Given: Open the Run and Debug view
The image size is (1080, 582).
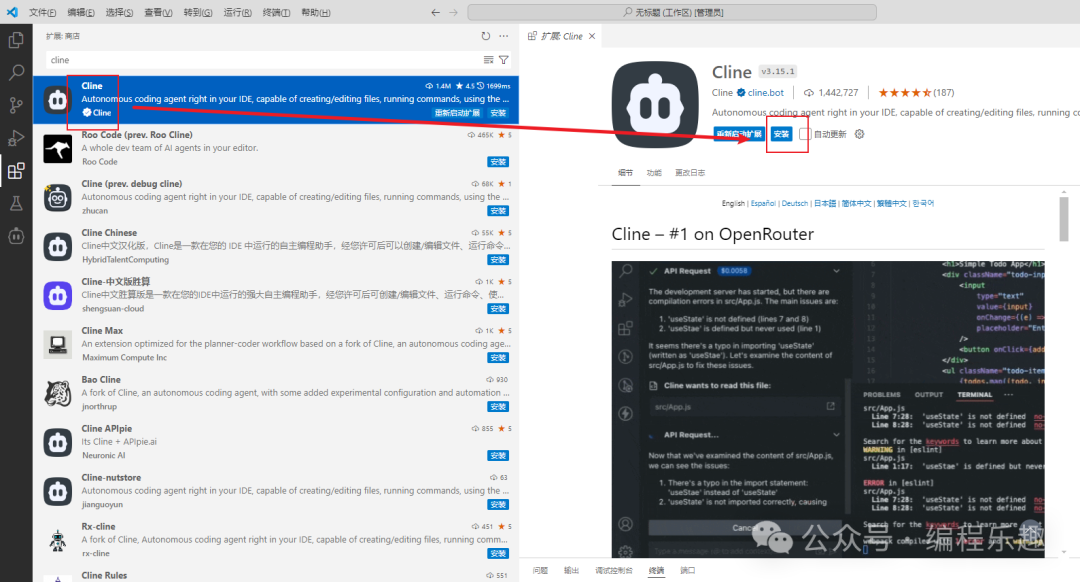Looking at the screenshot, I should point(16,137).
